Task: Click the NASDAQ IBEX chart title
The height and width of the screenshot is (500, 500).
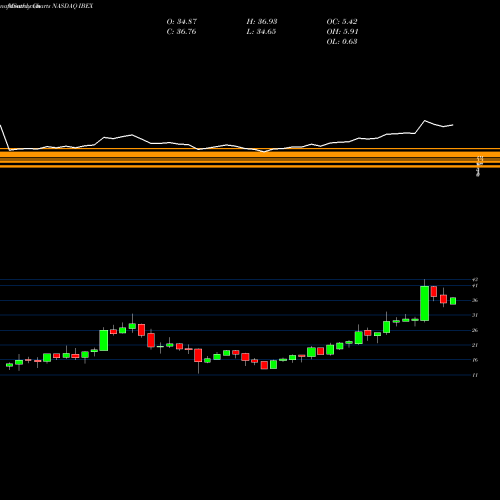Action: (72, 6)
